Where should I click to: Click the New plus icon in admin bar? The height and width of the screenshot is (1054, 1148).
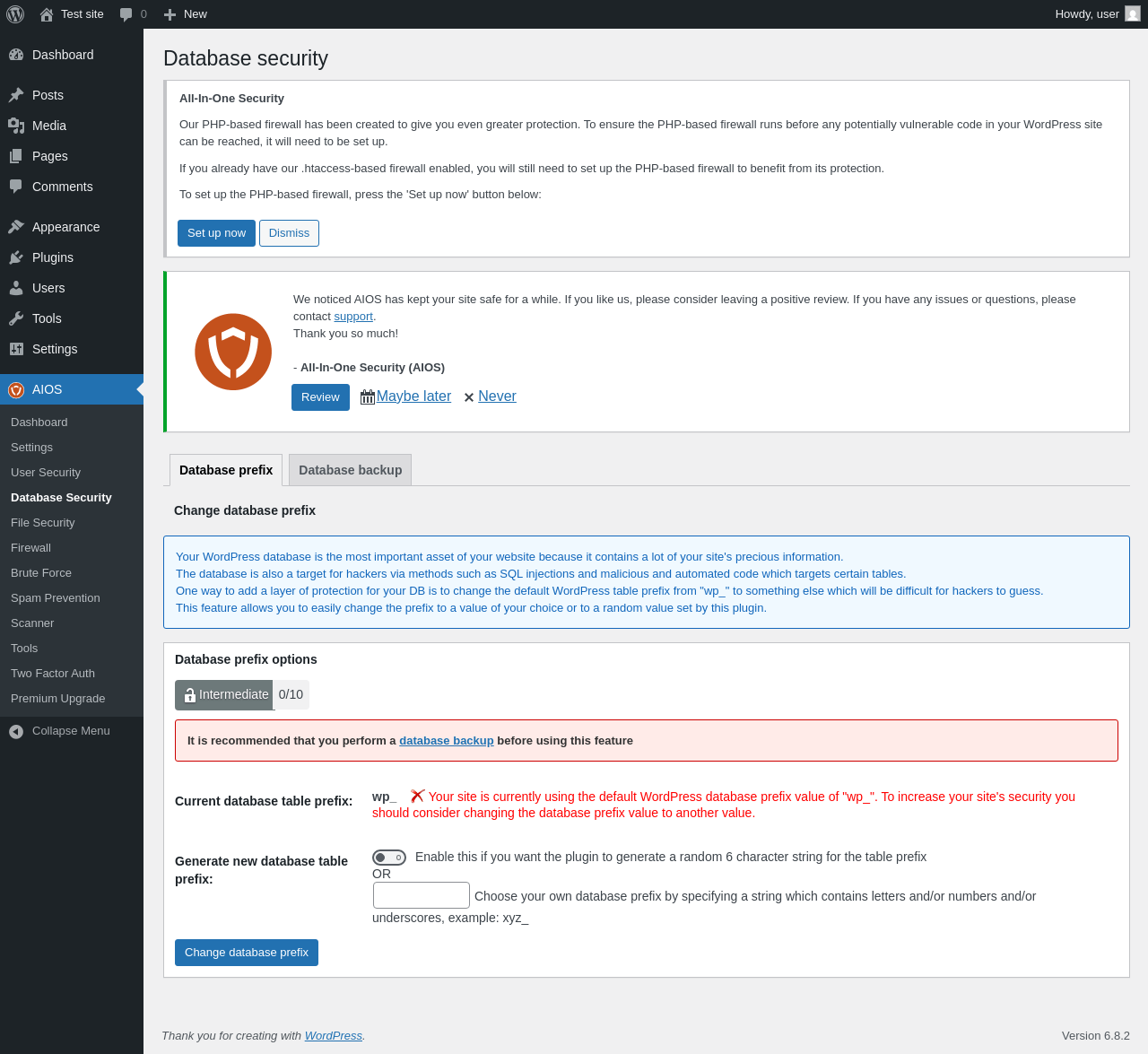click(x=170, y=14)
